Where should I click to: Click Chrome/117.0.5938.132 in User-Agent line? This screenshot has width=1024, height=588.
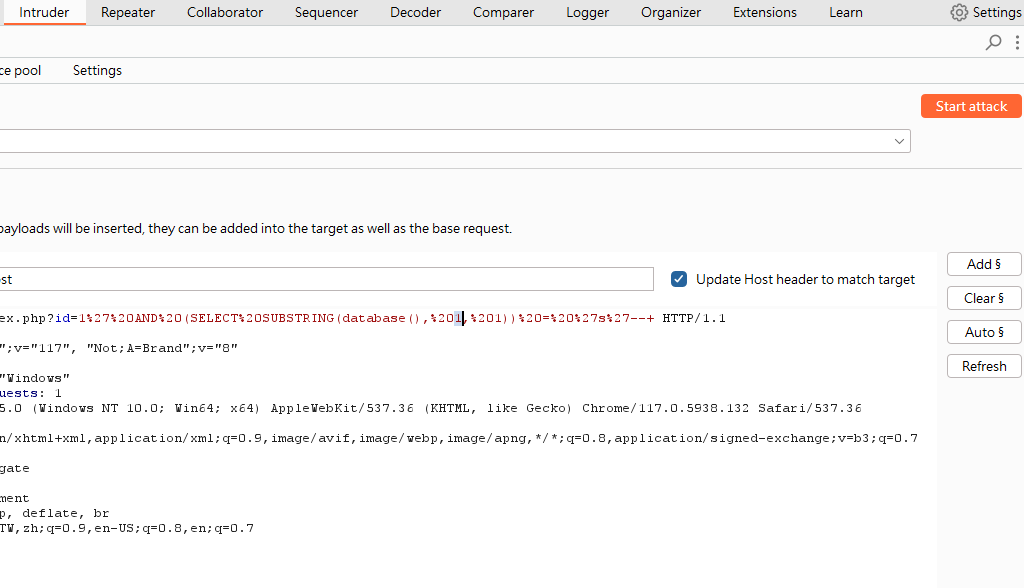click(665, 408)
